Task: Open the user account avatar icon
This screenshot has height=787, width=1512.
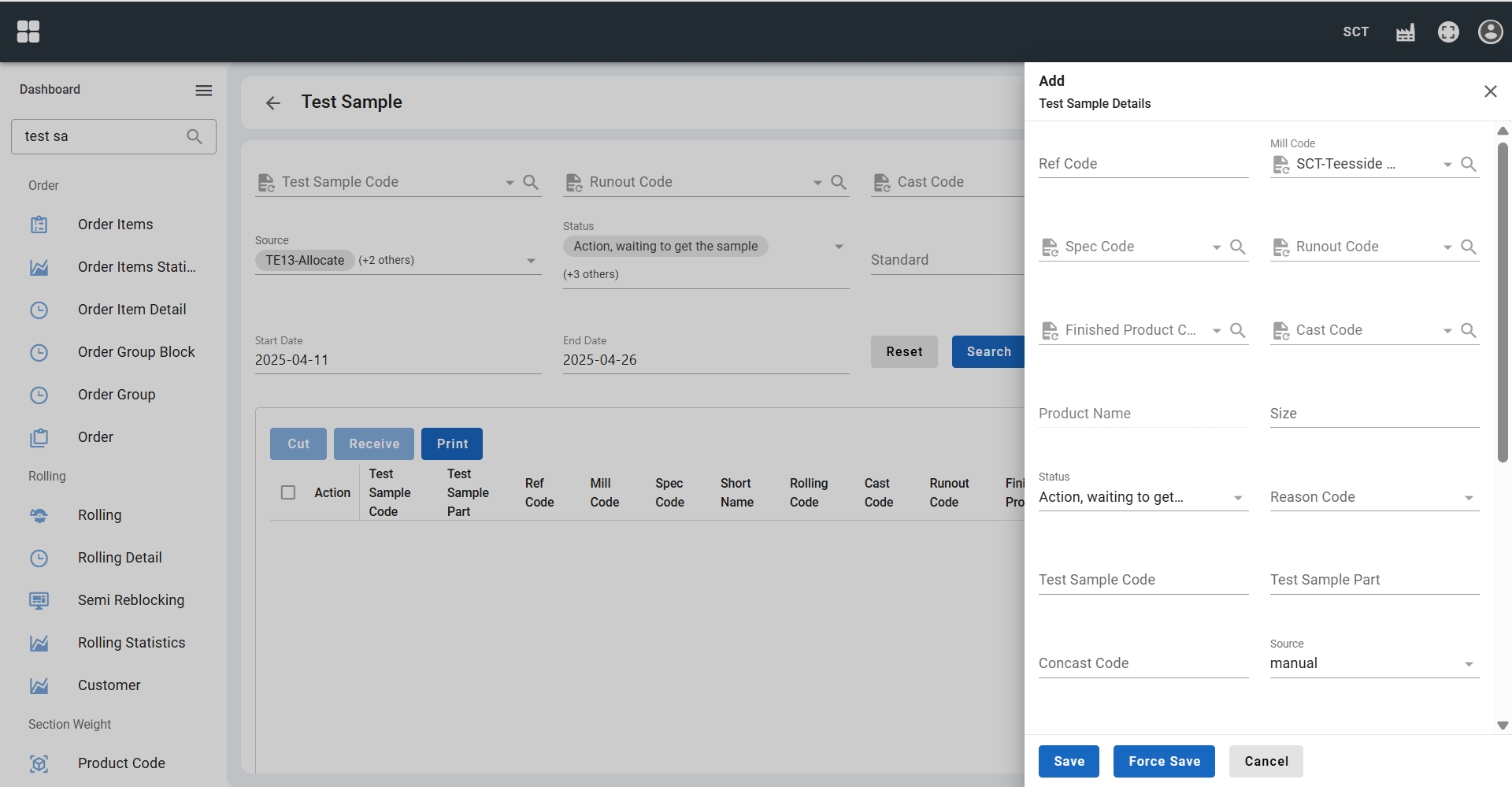Action: tap(1491, 32)
